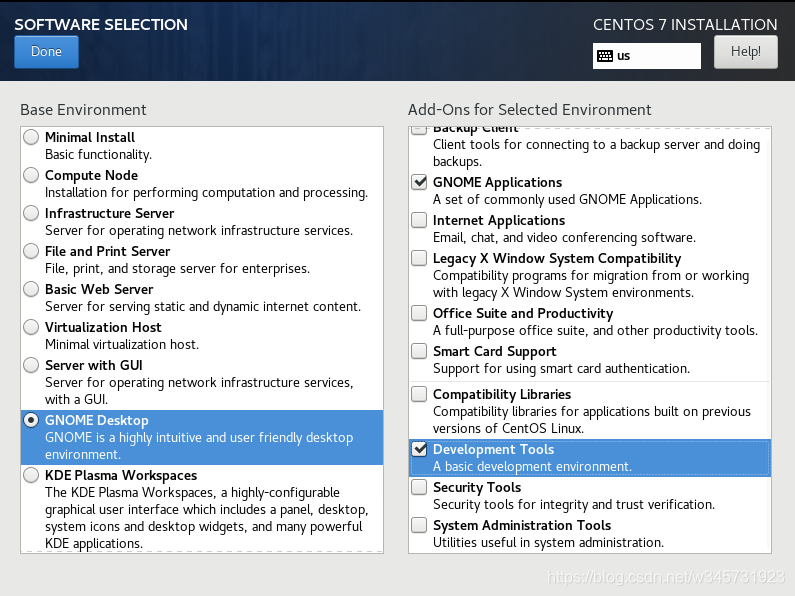Select Infrastructure Server radio option

[x=32, y=214]
